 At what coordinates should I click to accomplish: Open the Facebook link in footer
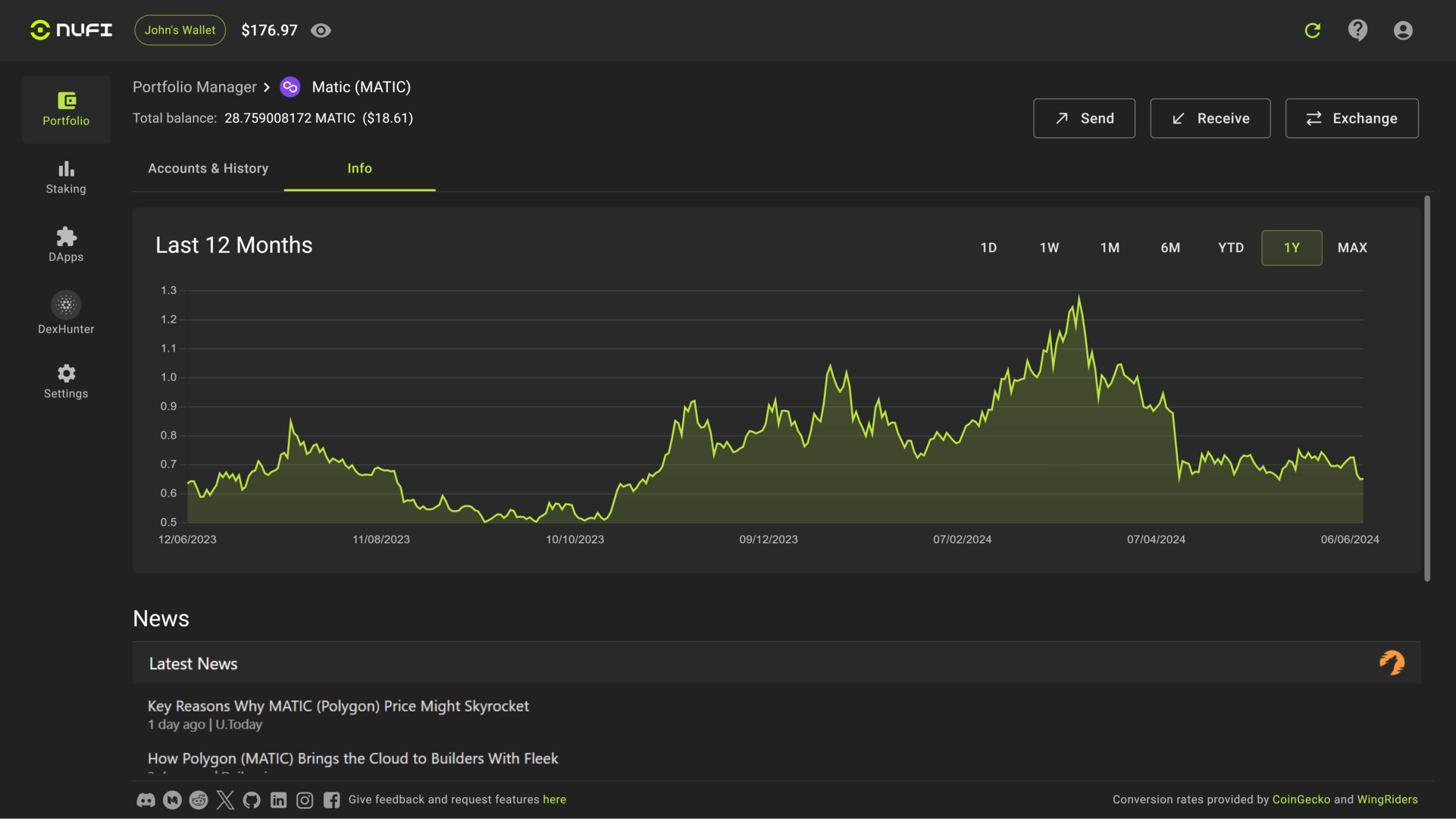[x=331, y=800]
